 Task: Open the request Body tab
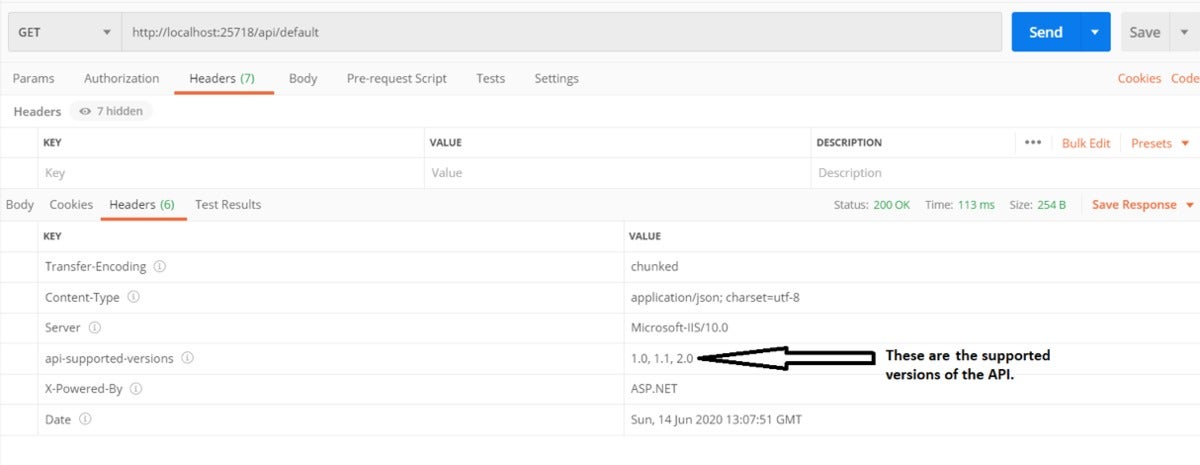click(303, 78)
